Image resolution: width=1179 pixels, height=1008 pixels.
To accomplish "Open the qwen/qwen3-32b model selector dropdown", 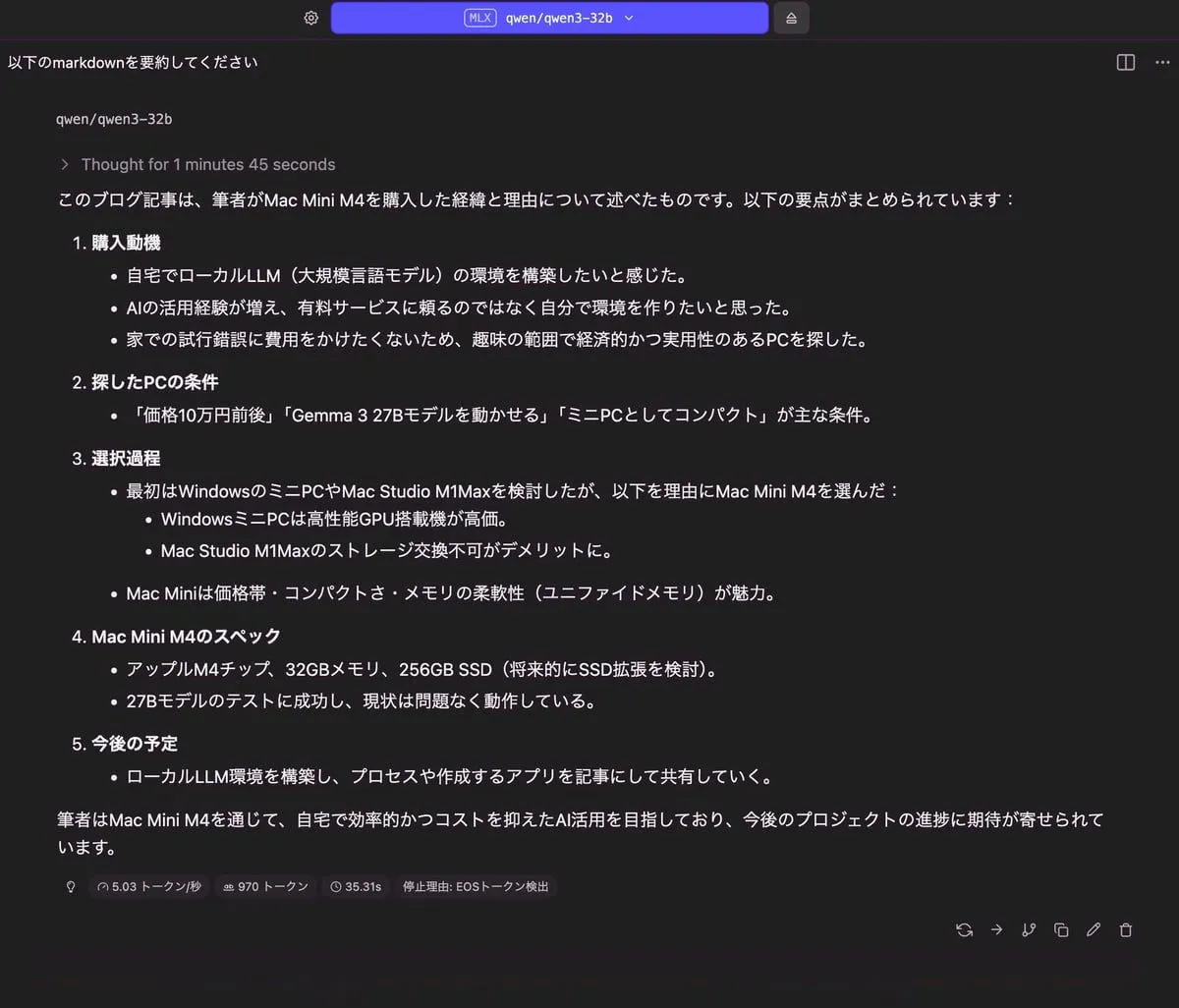I will (549, 18).
